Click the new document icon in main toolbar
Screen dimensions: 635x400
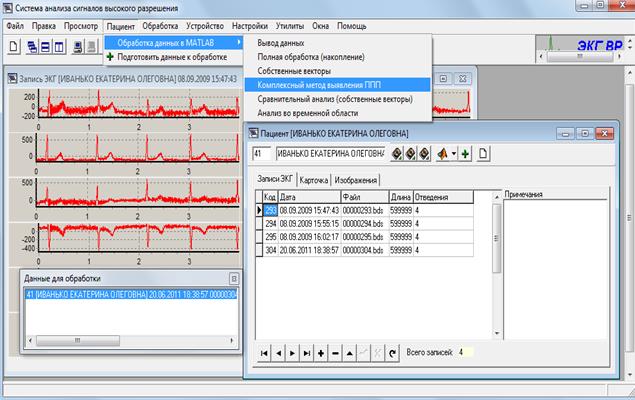pyautogui.click(x=14, y=47)
